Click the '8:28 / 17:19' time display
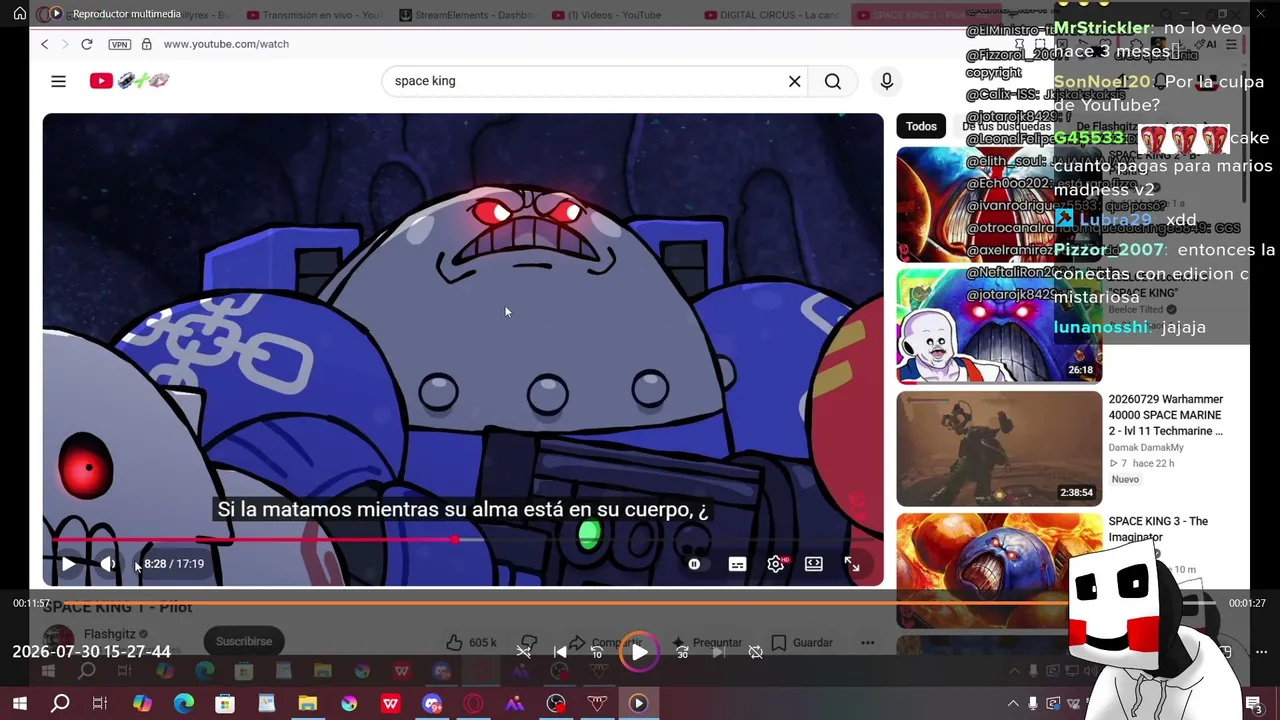This screenshot has width=1280, height=720. pos(174,564)
